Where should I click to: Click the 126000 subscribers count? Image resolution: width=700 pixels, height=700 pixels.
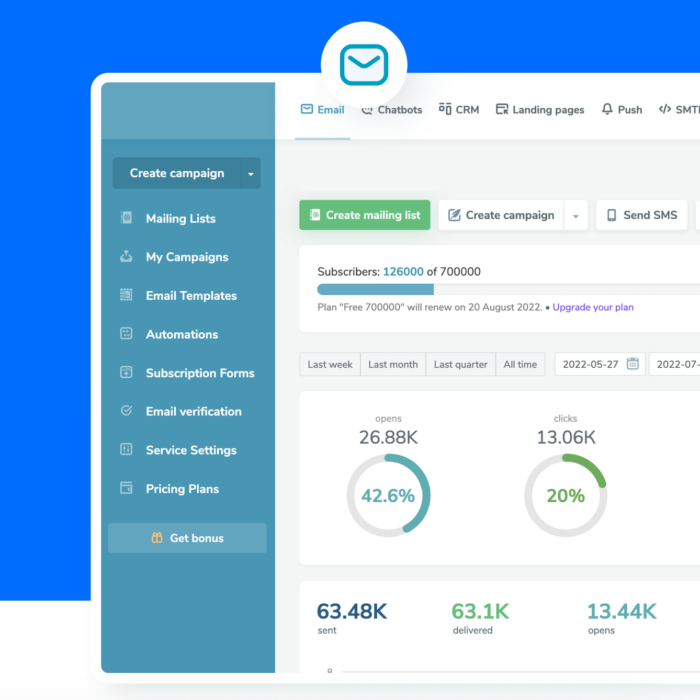click(403, 271)
